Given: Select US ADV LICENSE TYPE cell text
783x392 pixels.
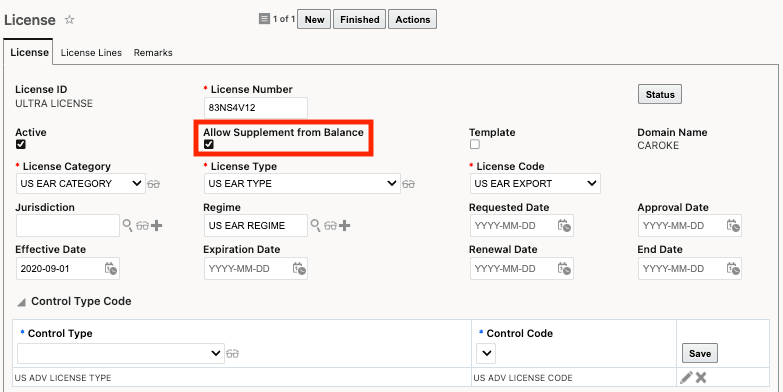Looking at the screenshot, I should coord(63,378).
